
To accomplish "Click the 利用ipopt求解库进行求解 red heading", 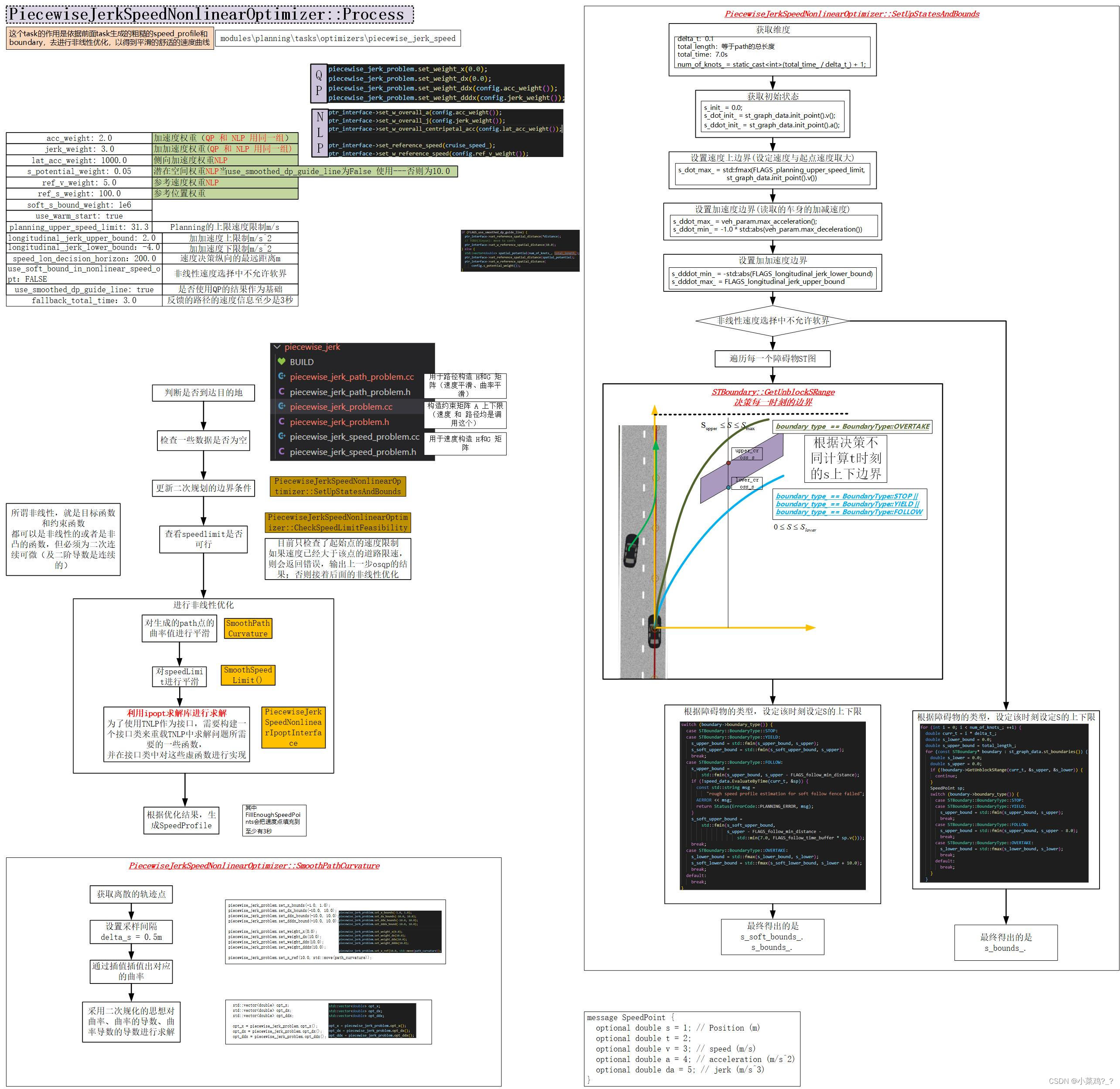I will coord(177,713).
